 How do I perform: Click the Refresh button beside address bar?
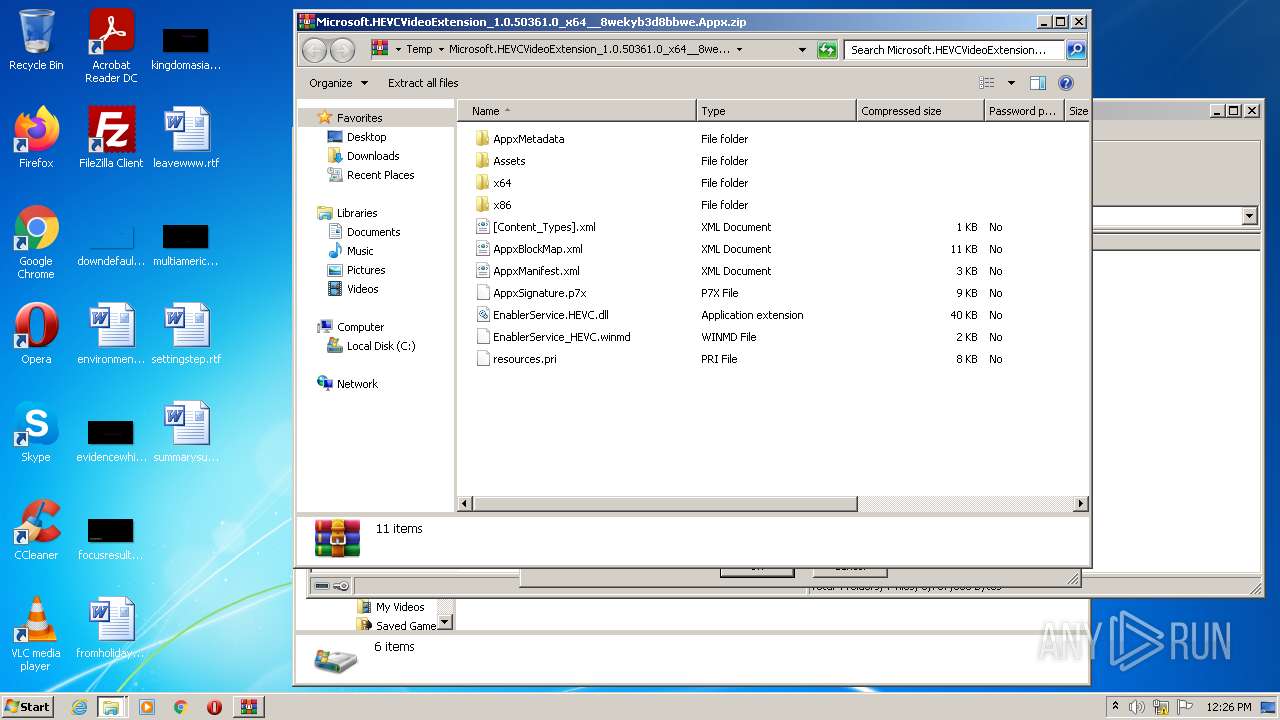tap(827, 49)
